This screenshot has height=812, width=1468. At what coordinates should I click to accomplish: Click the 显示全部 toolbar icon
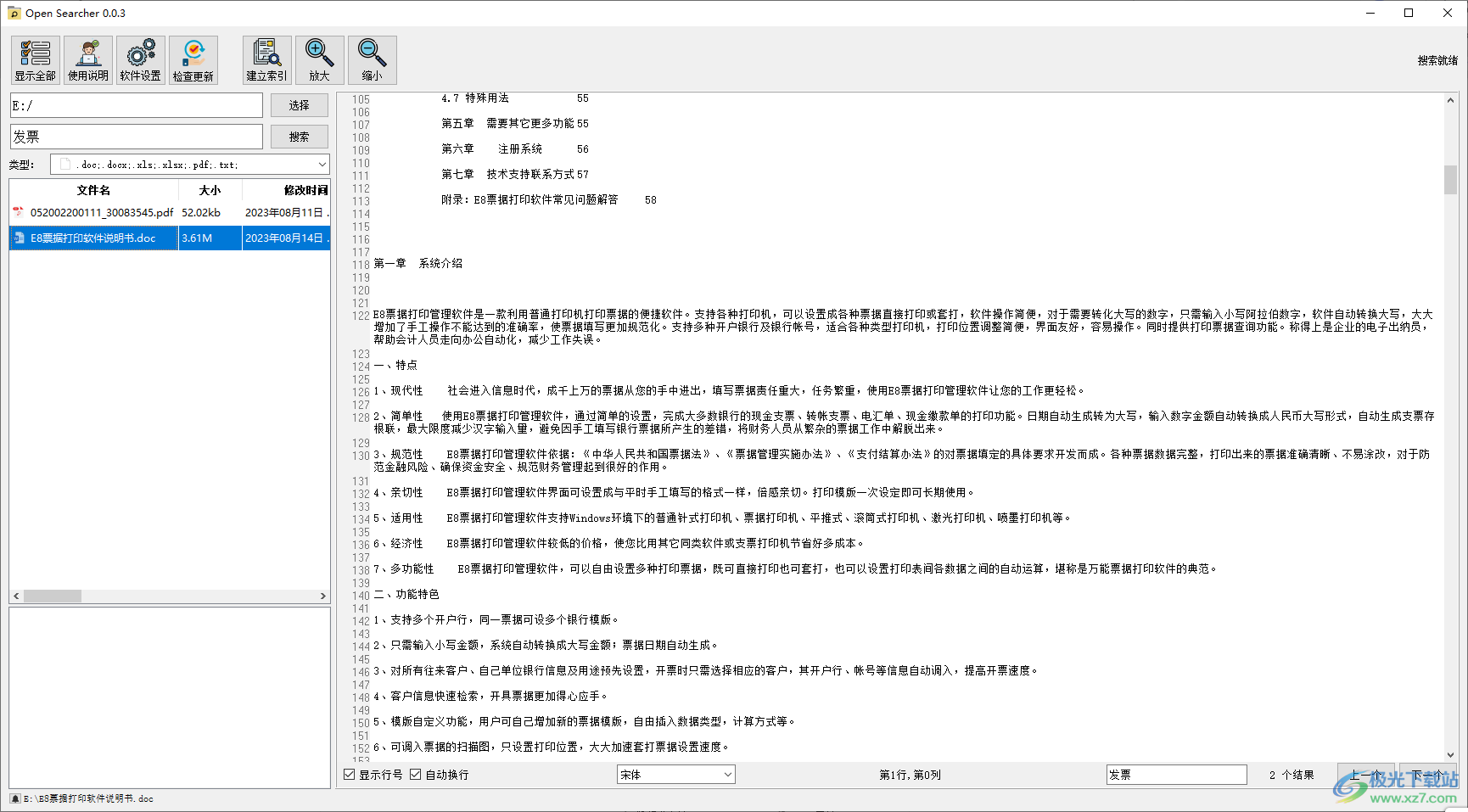pos(35,59)
